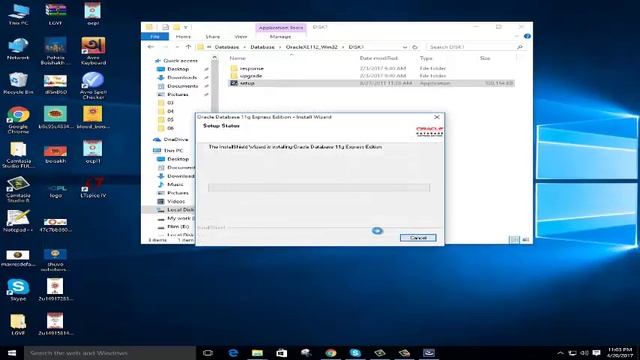Open the Avro Keyboard desktop shortcut
The image size is (640, 360).
pyautogui.click(x=93, y=51)
